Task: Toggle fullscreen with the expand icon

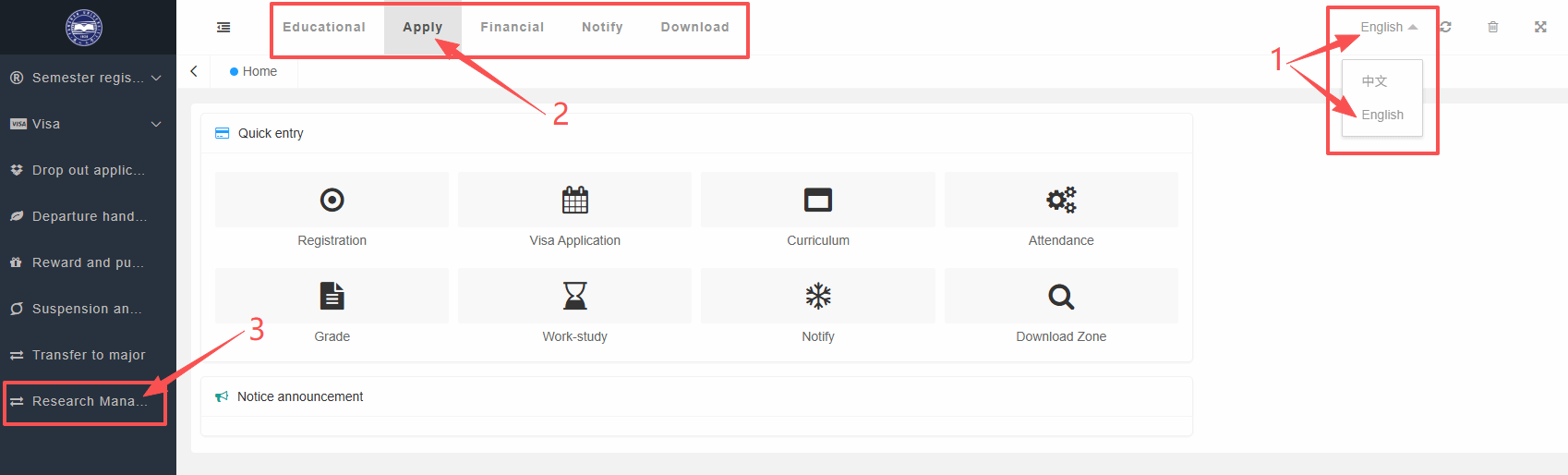Action: [1540, 27]
